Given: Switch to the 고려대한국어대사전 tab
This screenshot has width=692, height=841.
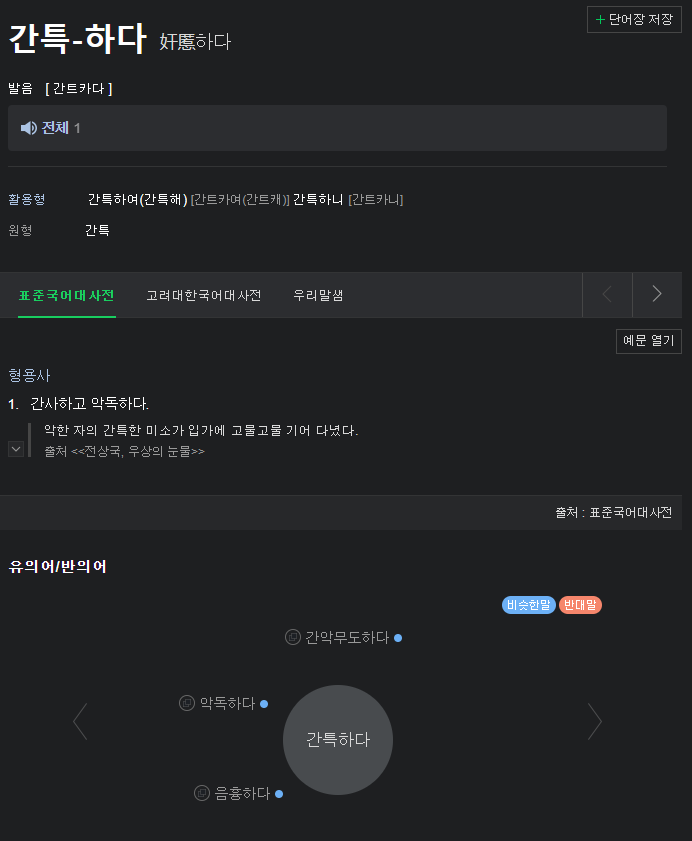Looking at the screenshot, I should pyautogui.click(x=203, y=296).
